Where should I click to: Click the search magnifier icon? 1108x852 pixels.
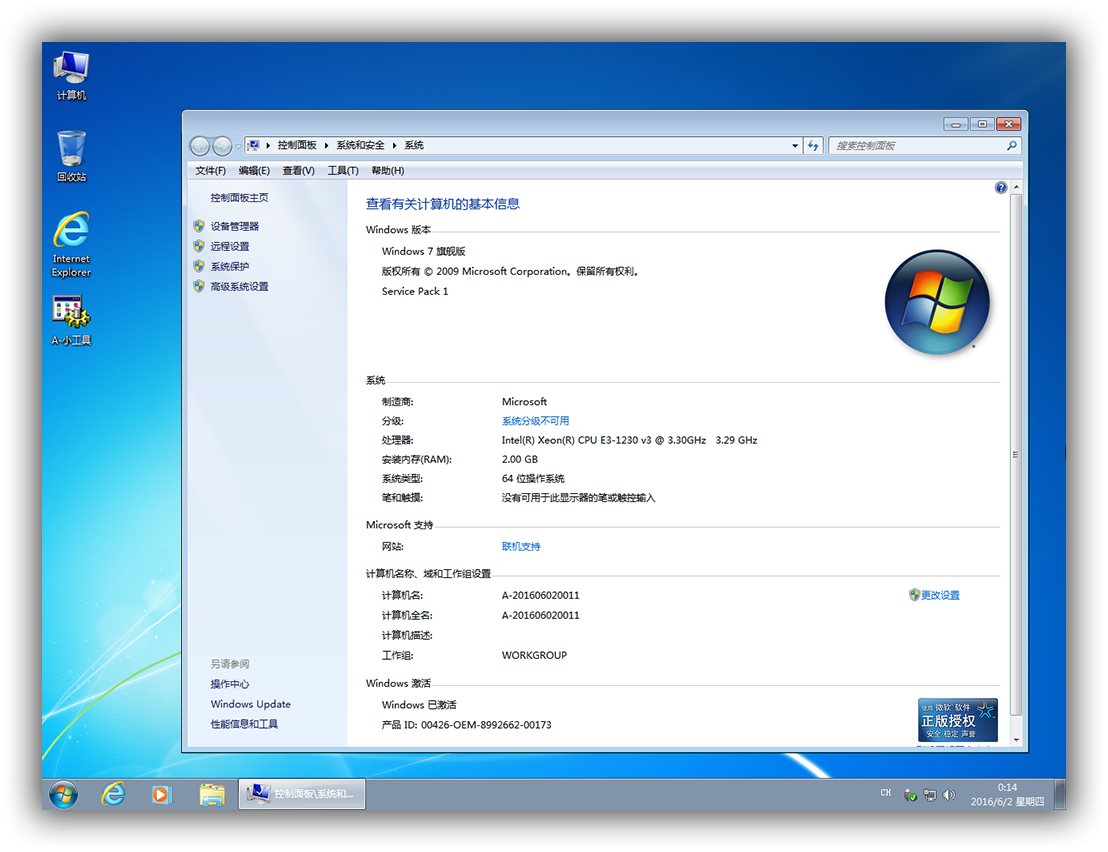point(1011,146)
